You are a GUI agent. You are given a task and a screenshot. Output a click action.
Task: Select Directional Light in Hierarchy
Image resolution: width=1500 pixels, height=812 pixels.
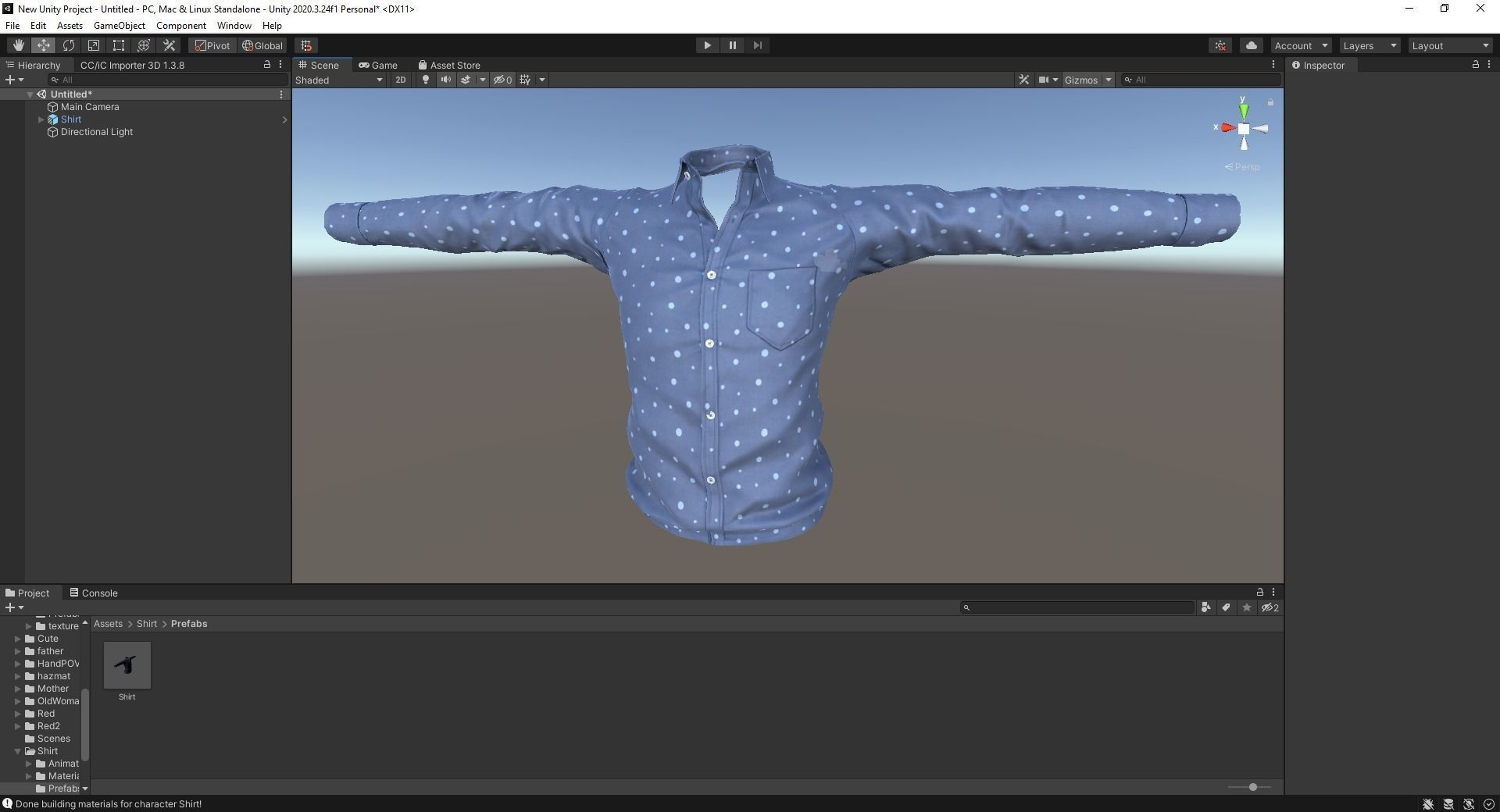click(97, 132)
